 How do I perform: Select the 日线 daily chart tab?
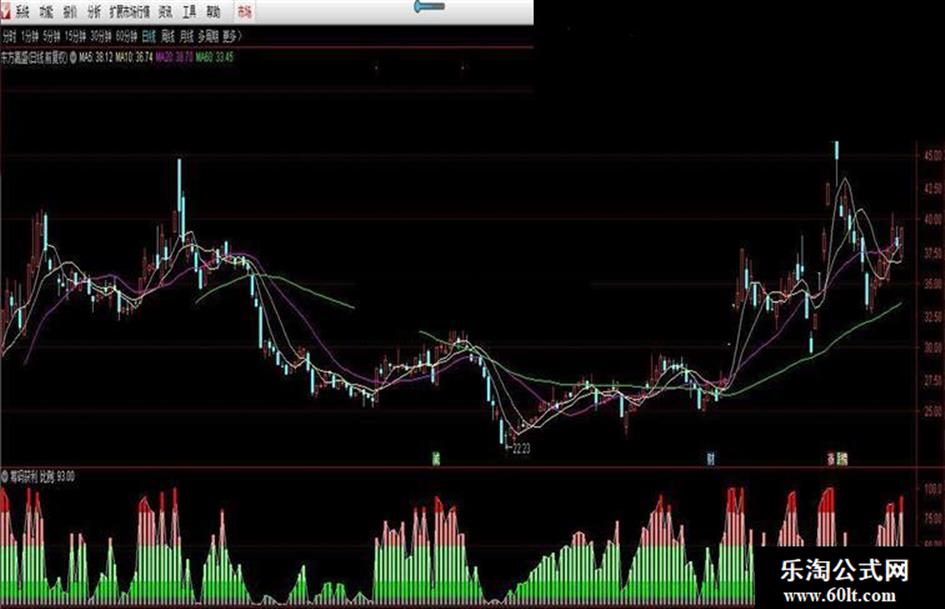[149, 36]
